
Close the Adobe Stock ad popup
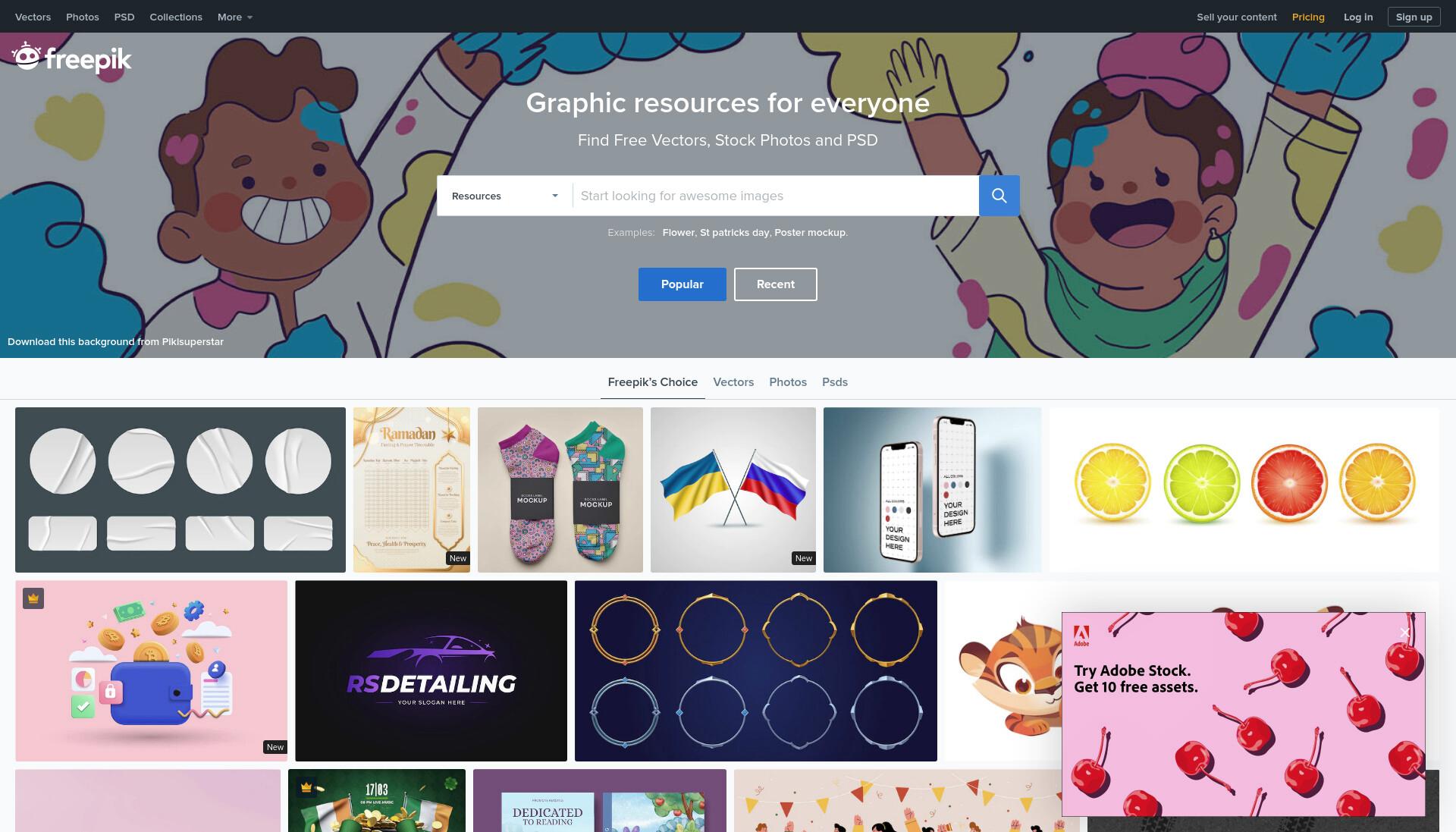(x=1404, y=633)
